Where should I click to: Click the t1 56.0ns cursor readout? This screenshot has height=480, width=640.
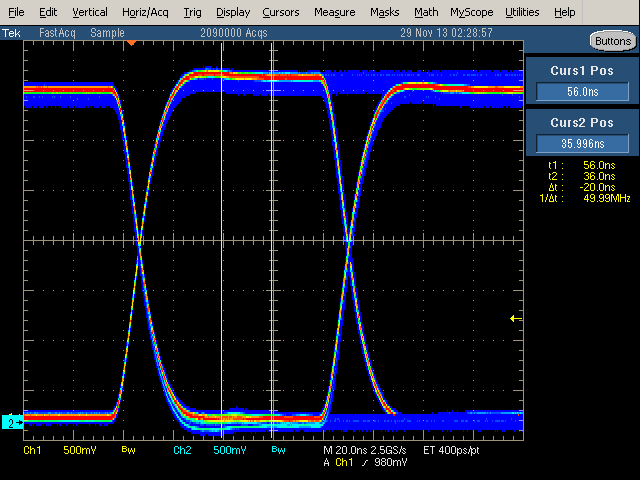(582, 165)
